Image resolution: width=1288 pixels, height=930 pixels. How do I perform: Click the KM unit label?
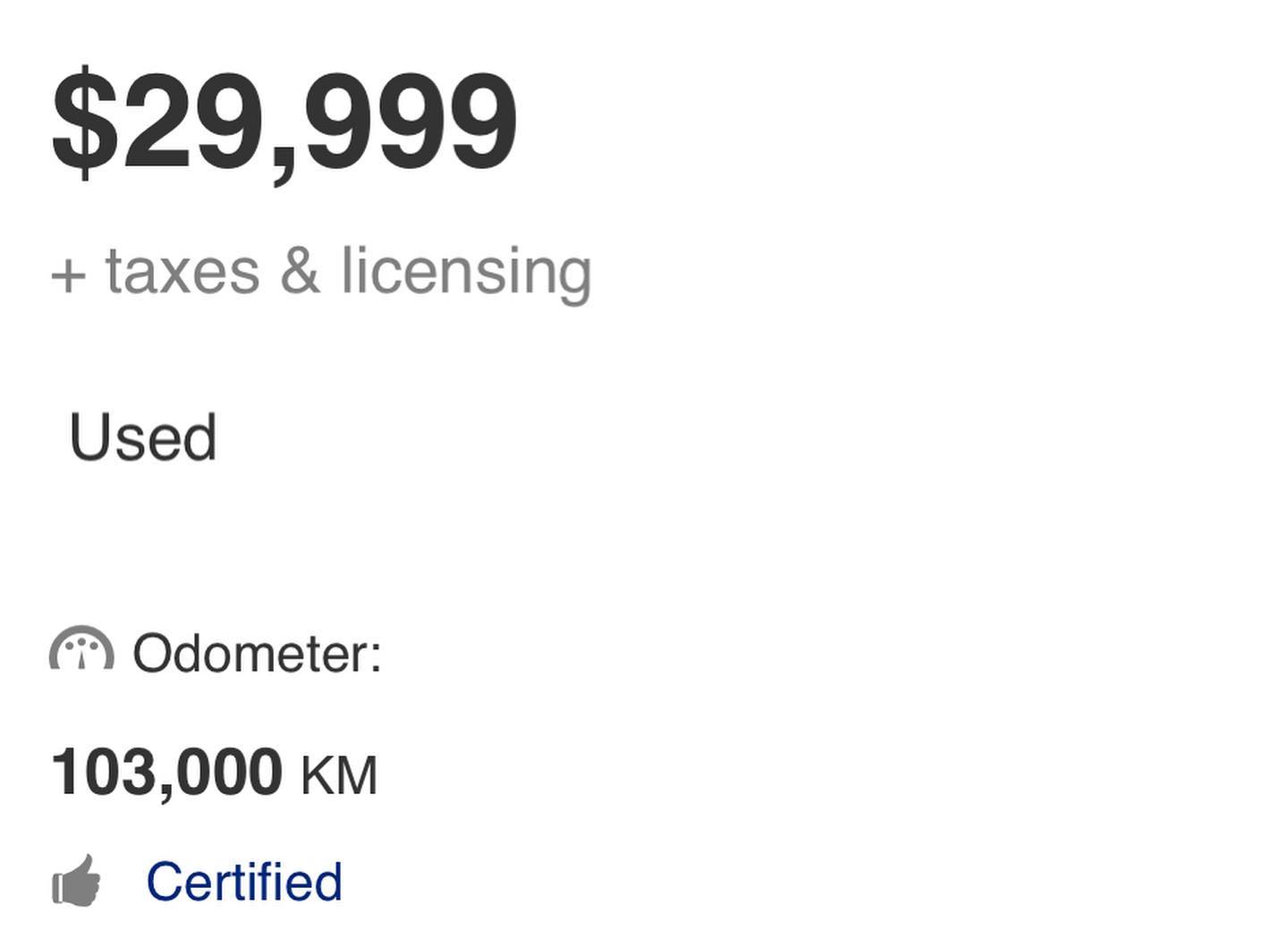pos(339,775)
